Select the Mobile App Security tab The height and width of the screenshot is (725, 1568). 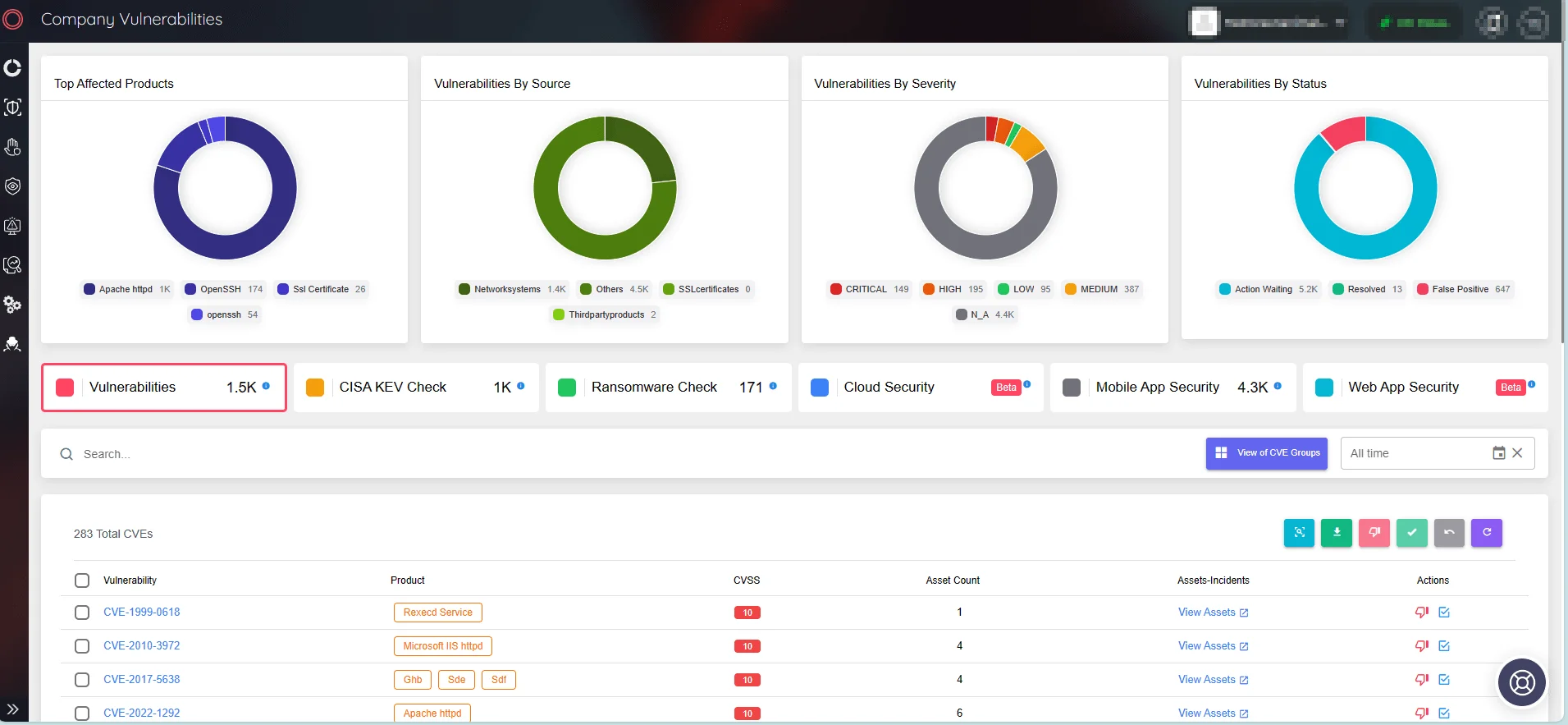tap(1173, 388)
